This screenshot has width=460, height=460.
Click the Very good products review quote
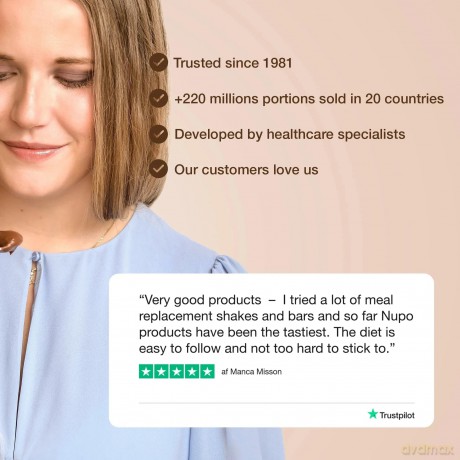click(276, 324)
